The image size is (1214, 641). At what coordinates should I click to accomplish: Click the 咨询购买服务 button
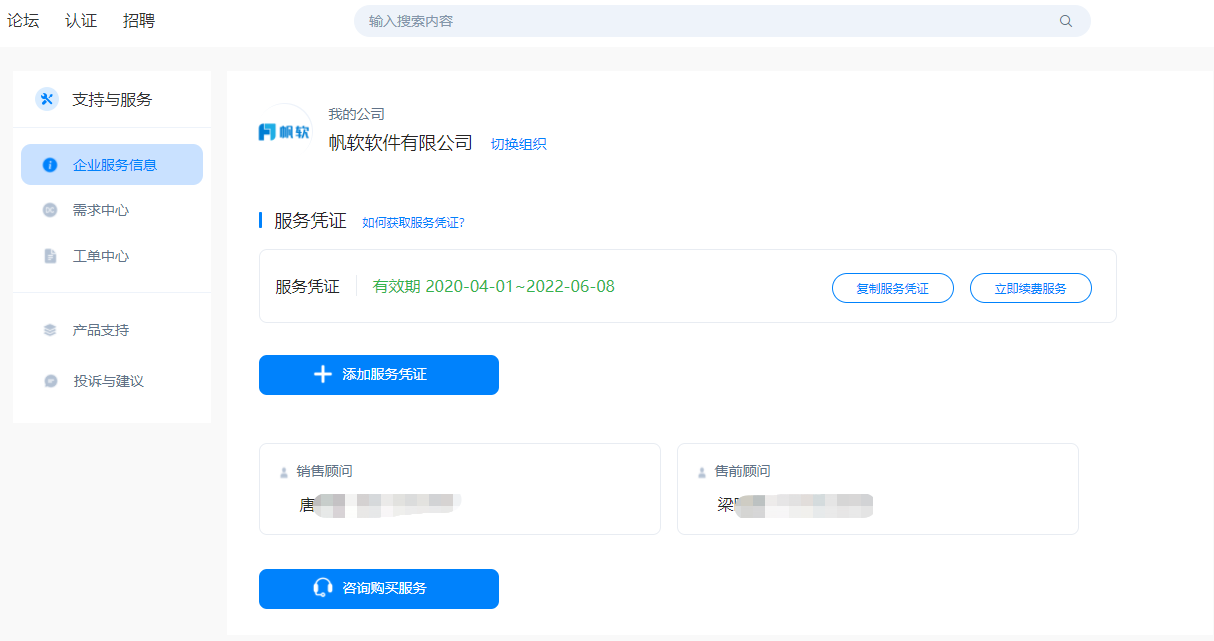[x=379, y=589]
